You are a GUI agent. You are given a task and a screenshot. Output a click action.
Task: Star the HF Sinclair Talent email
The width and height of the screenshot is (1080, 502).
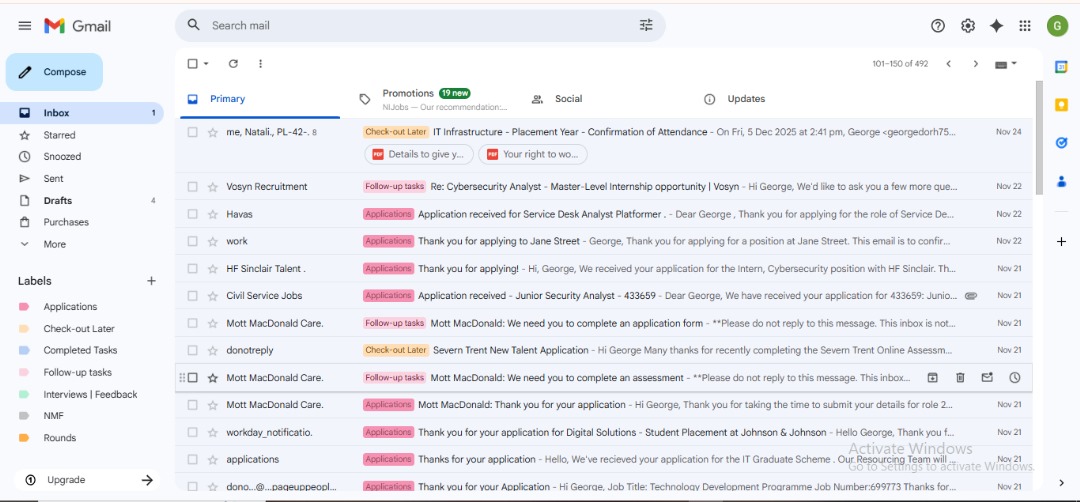[213, 269]
